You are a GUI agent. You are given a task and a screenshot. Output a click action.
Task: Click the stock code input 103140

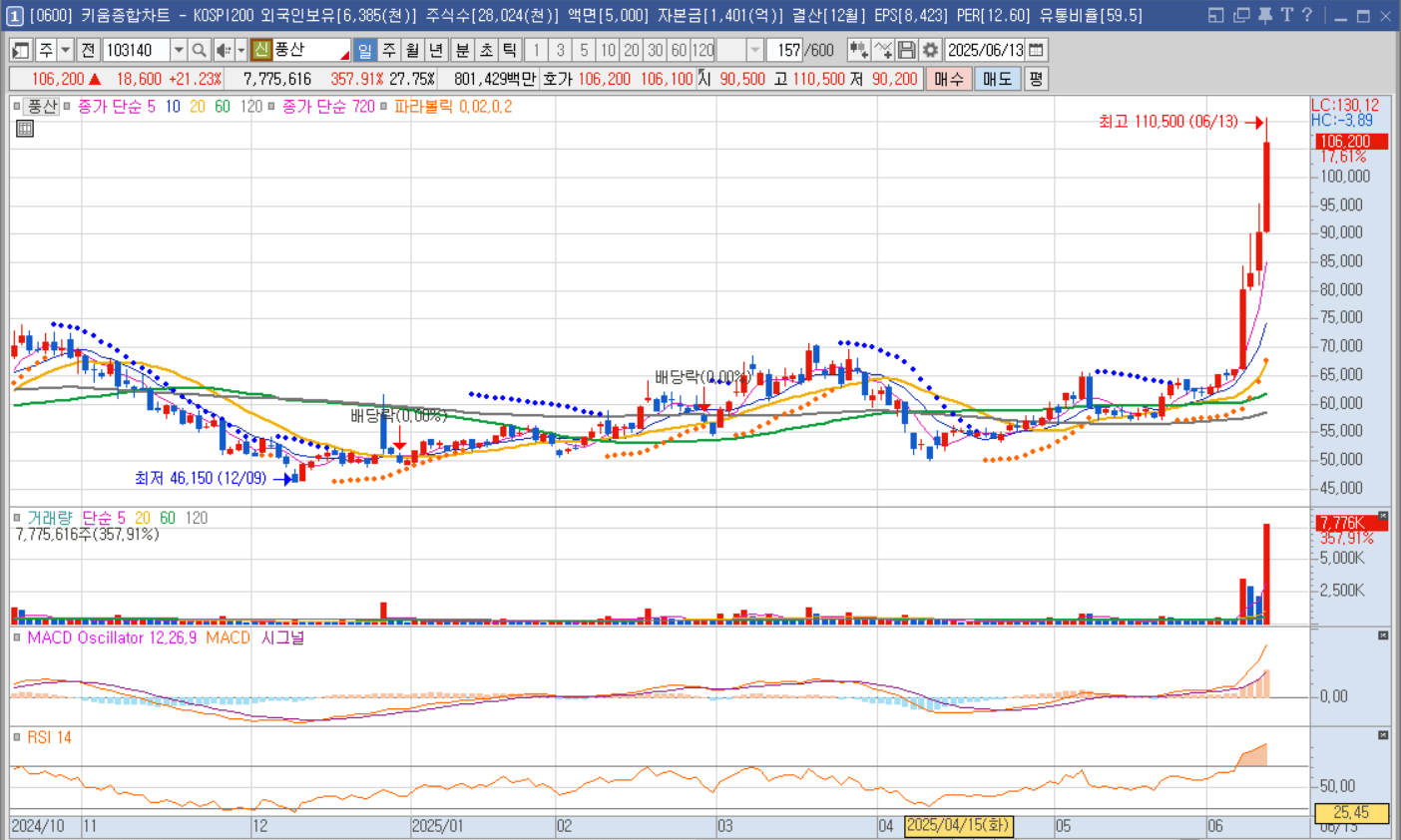click(137, 50)
